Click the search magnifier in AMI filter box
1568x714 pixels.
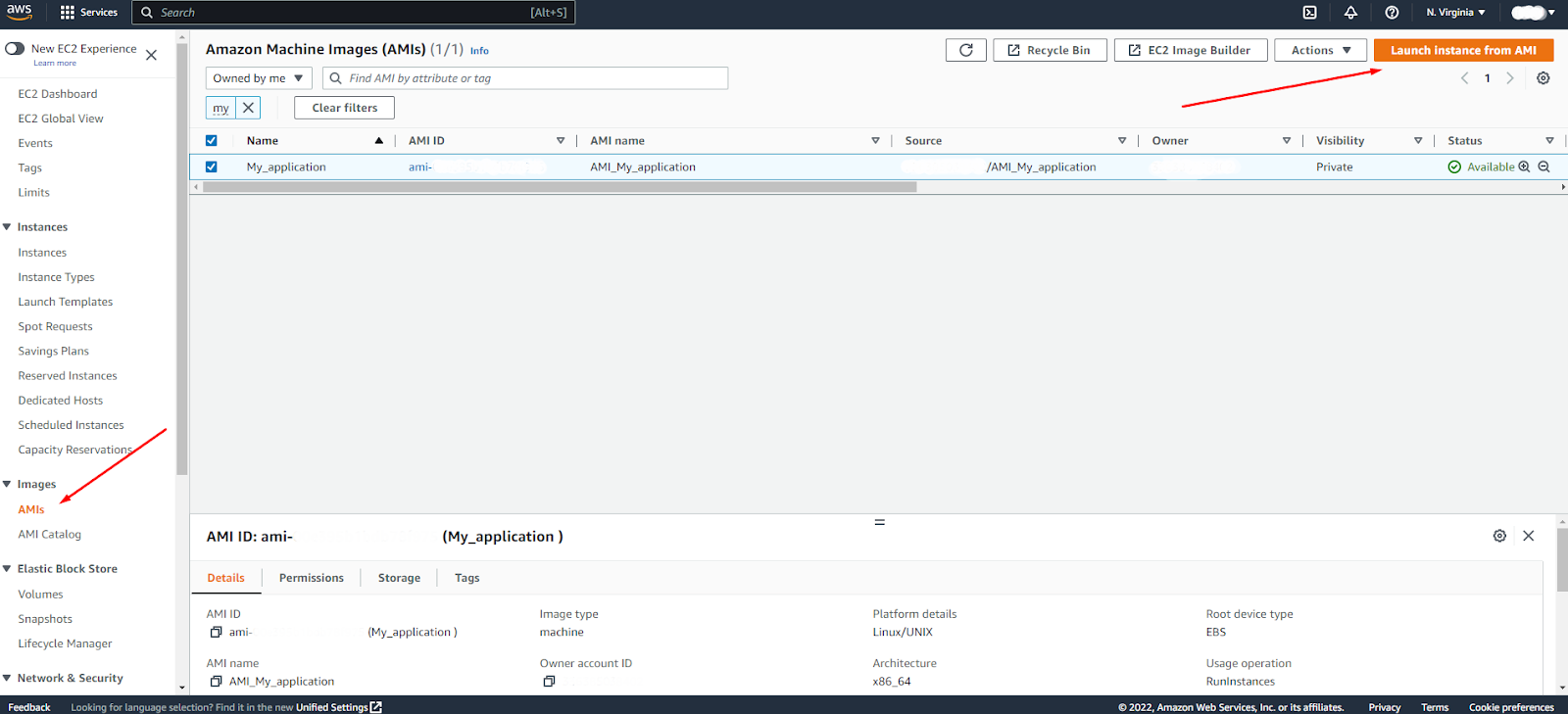[336, 78]
